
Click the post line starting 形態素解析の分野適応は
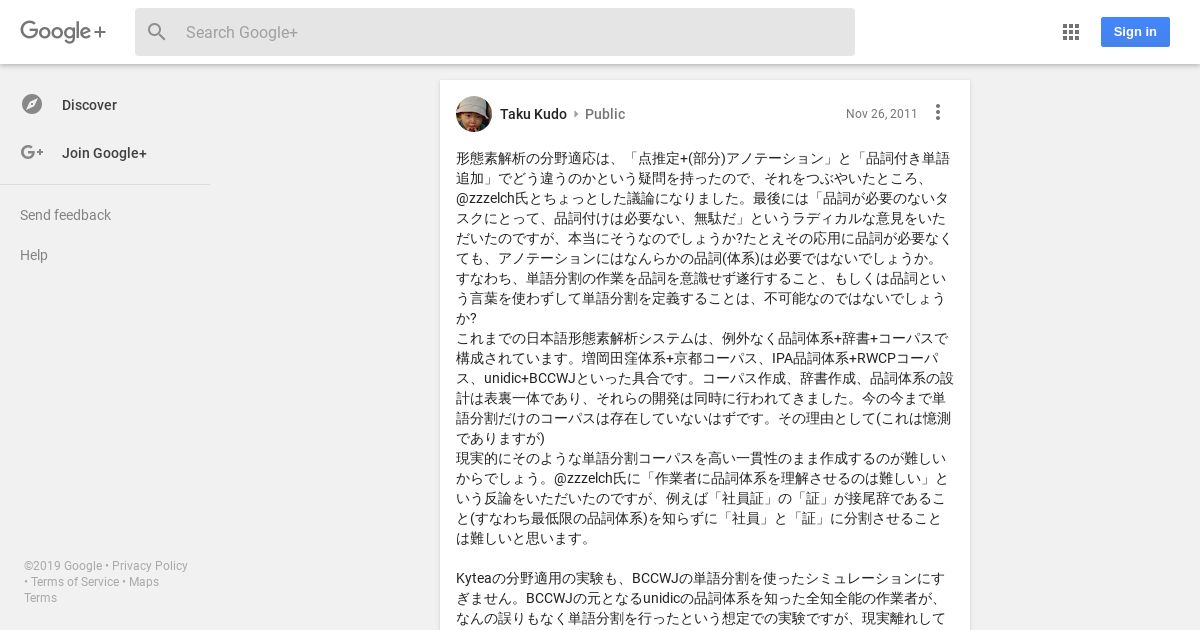click(x=703, y=158)
